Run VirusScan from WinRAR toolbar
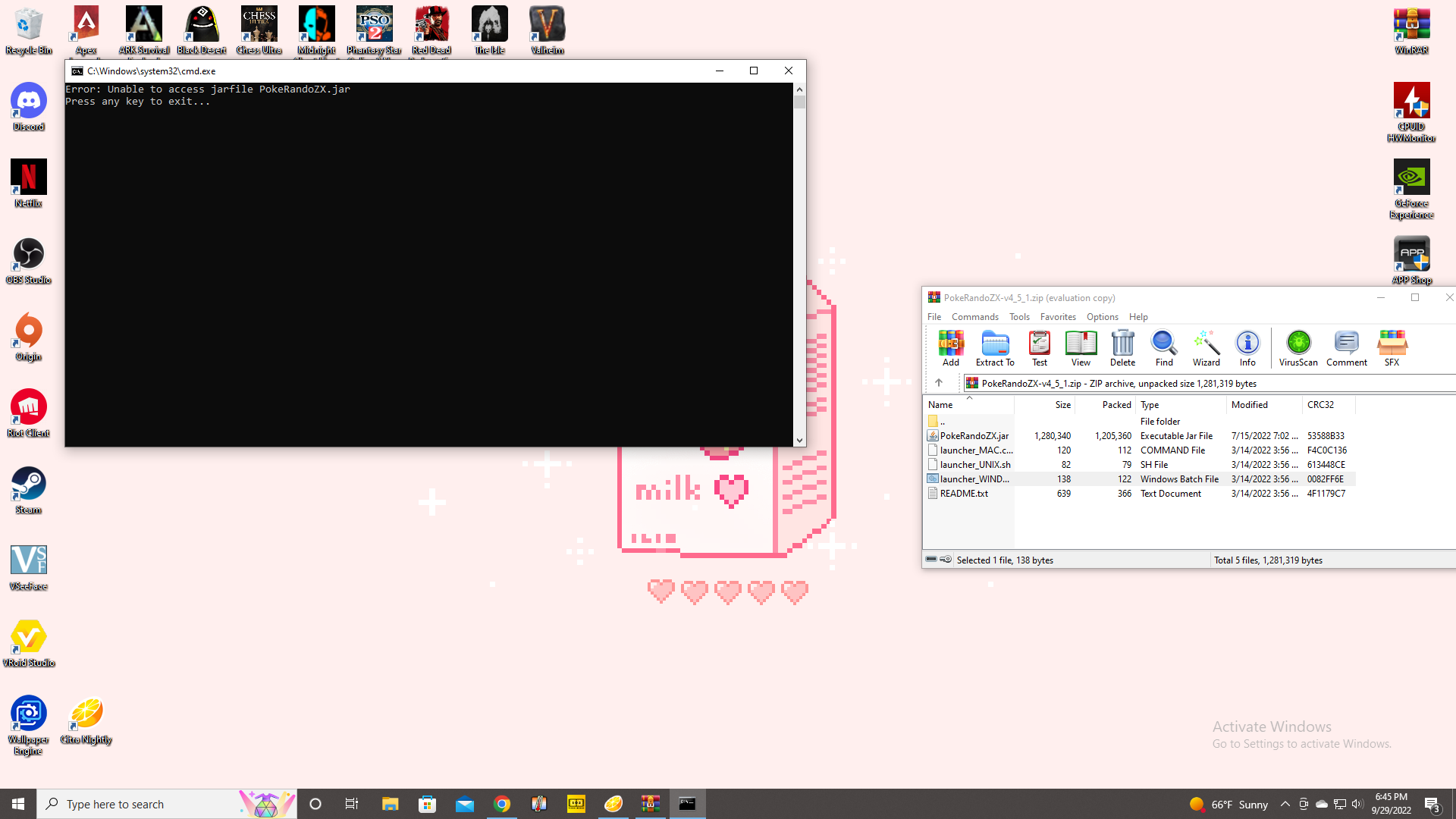The height and width of the screenshot is (819, 1456). [1298, 348]
